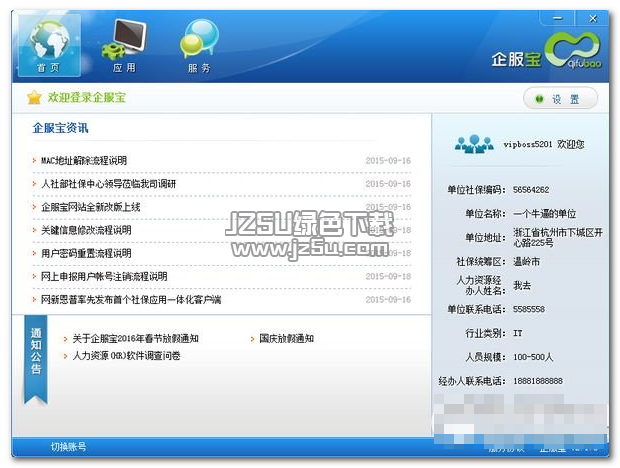Click the 温岭市 social insurance district value
The height and width of the screenshot is (468, 620).
[526, 262]
